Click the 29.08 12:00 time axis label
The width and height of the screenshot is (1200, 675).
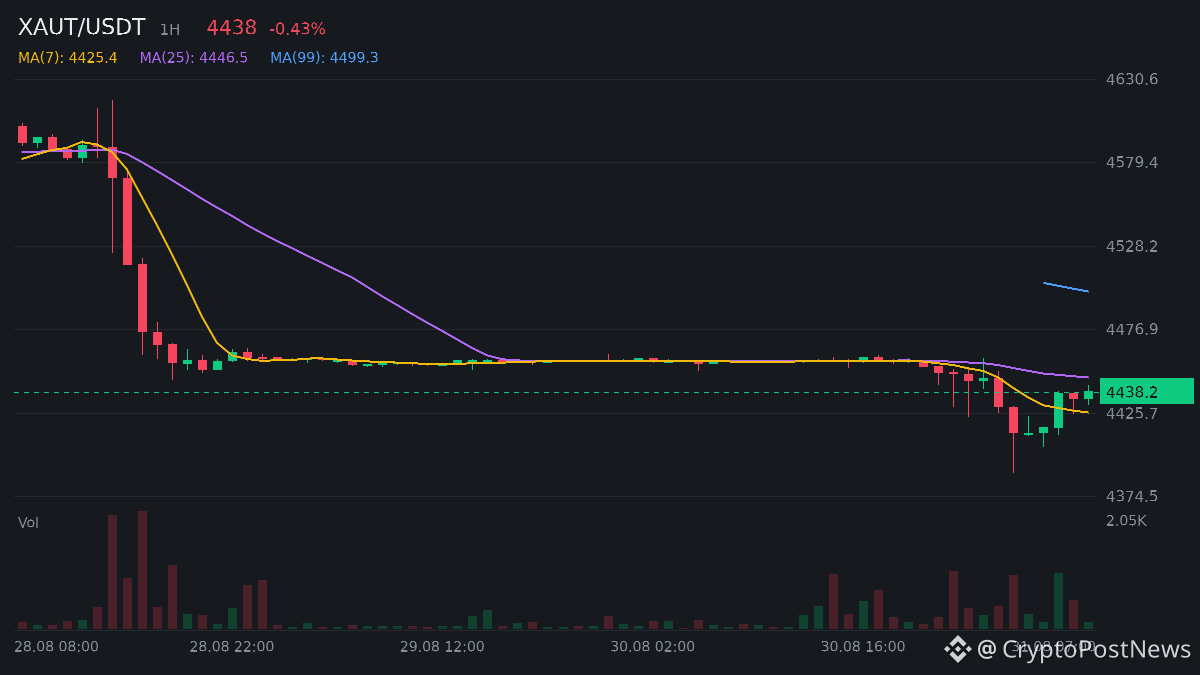pyautogui.click(x=442, y=647)
